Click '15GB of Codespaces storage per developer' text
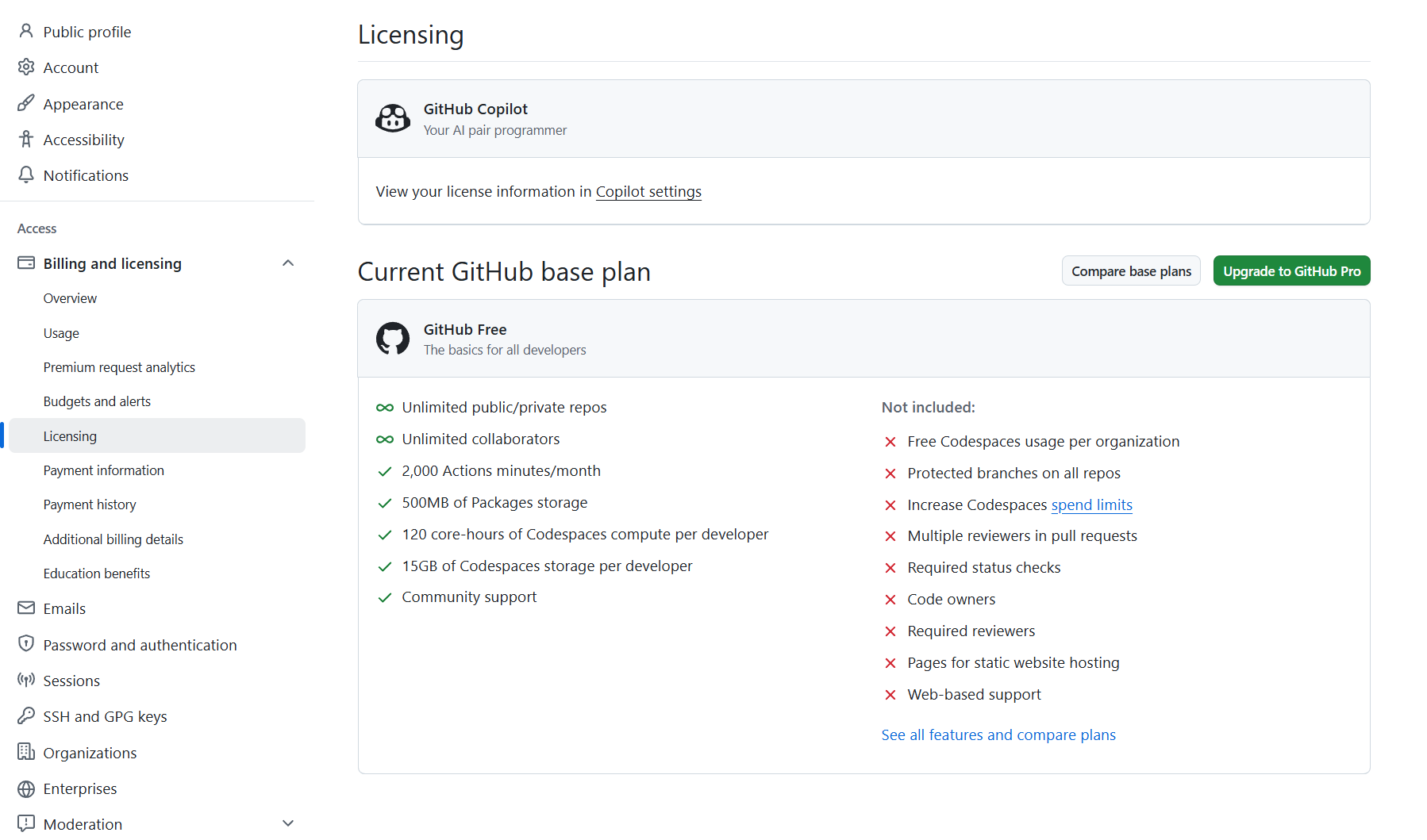This screenshot has width=1427, height=840. click(x=547, y=566)
